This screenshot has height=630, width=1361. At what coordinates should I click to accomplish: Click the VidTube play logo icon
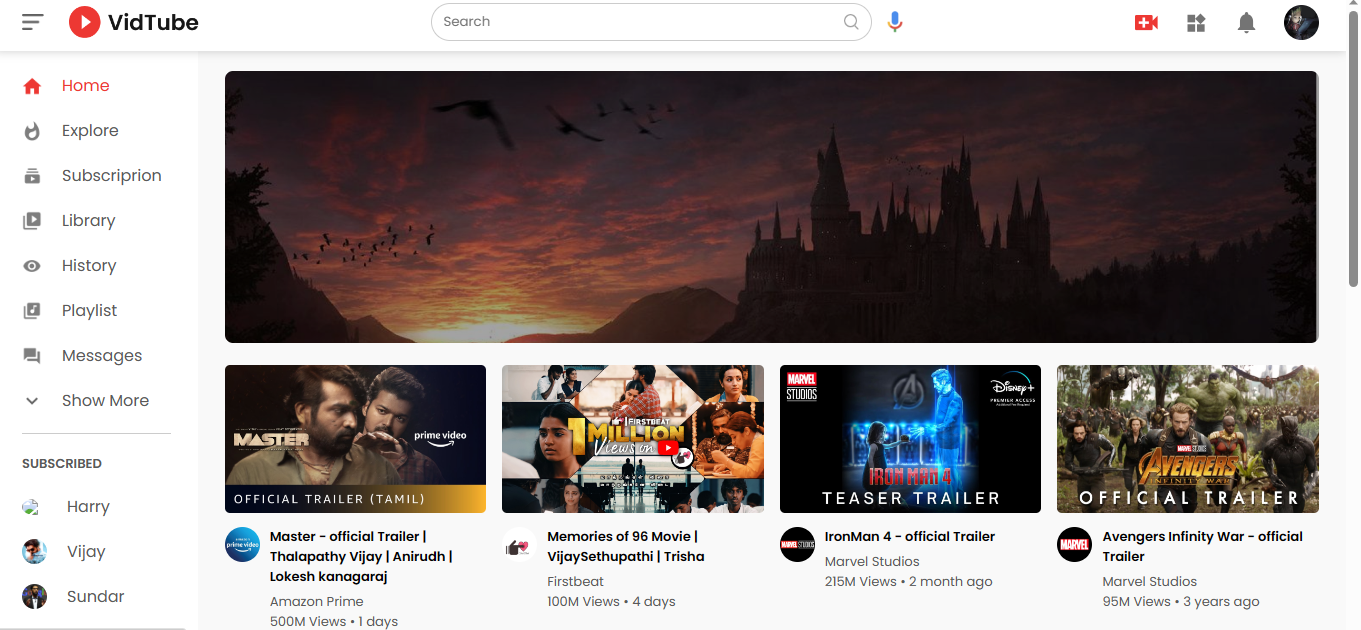85,22
